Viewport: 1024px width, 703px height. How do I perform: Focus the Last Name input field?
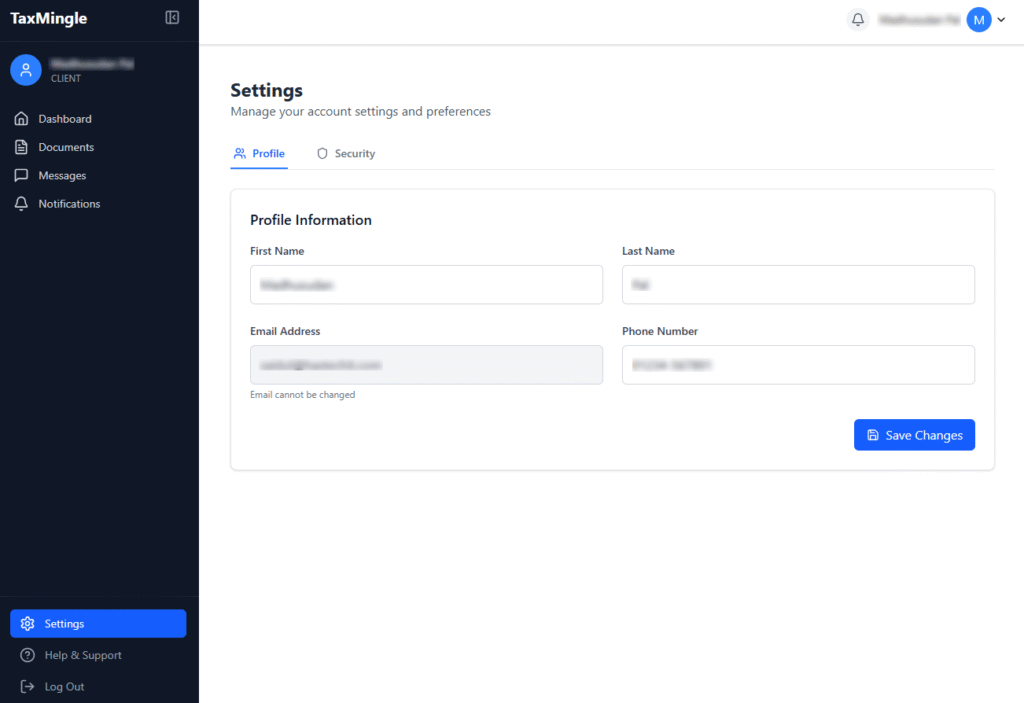(x=798, y=285)
